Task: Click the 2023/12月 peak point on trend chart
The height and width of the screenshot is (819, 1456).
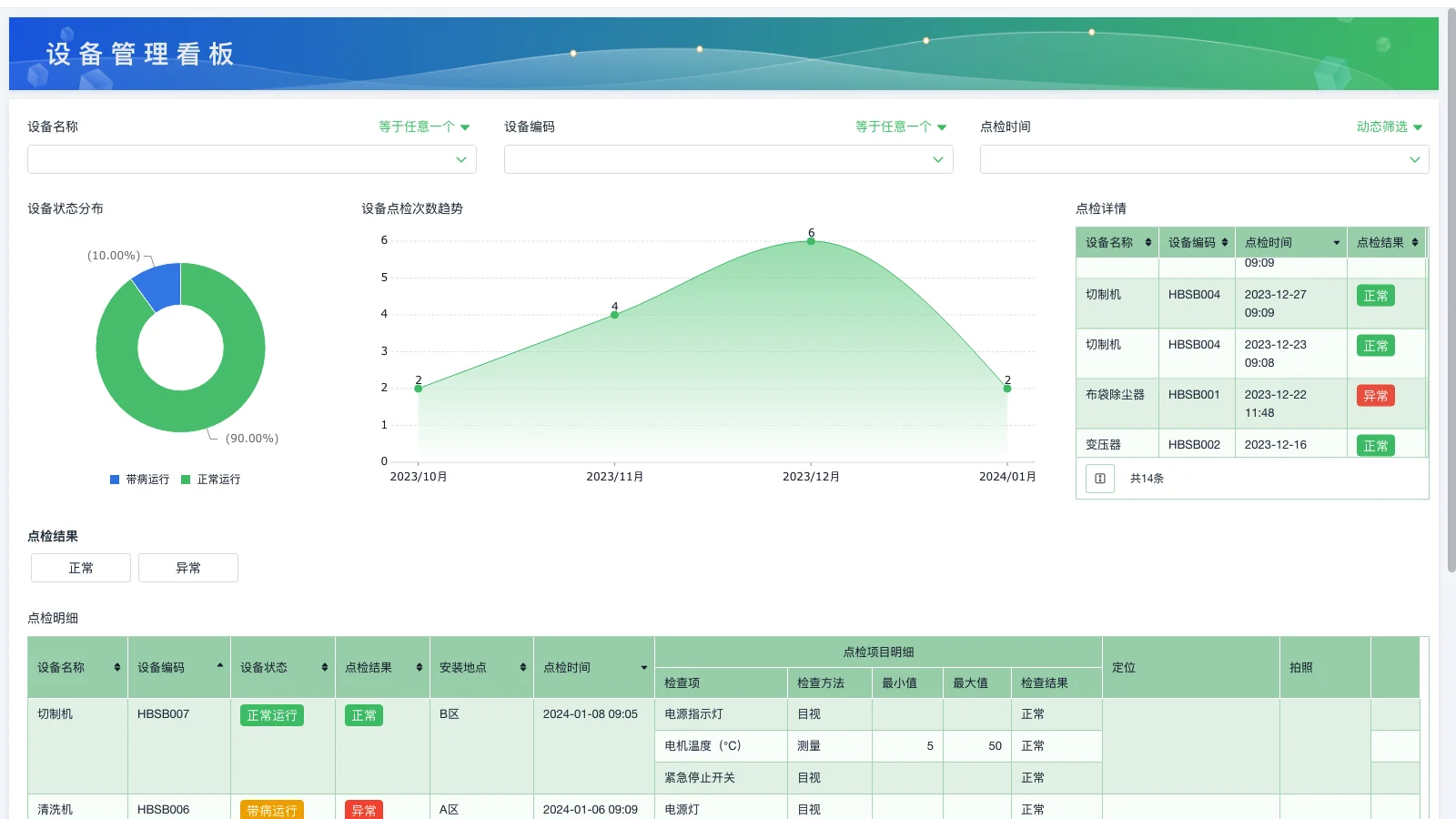Action: point(810,240)
